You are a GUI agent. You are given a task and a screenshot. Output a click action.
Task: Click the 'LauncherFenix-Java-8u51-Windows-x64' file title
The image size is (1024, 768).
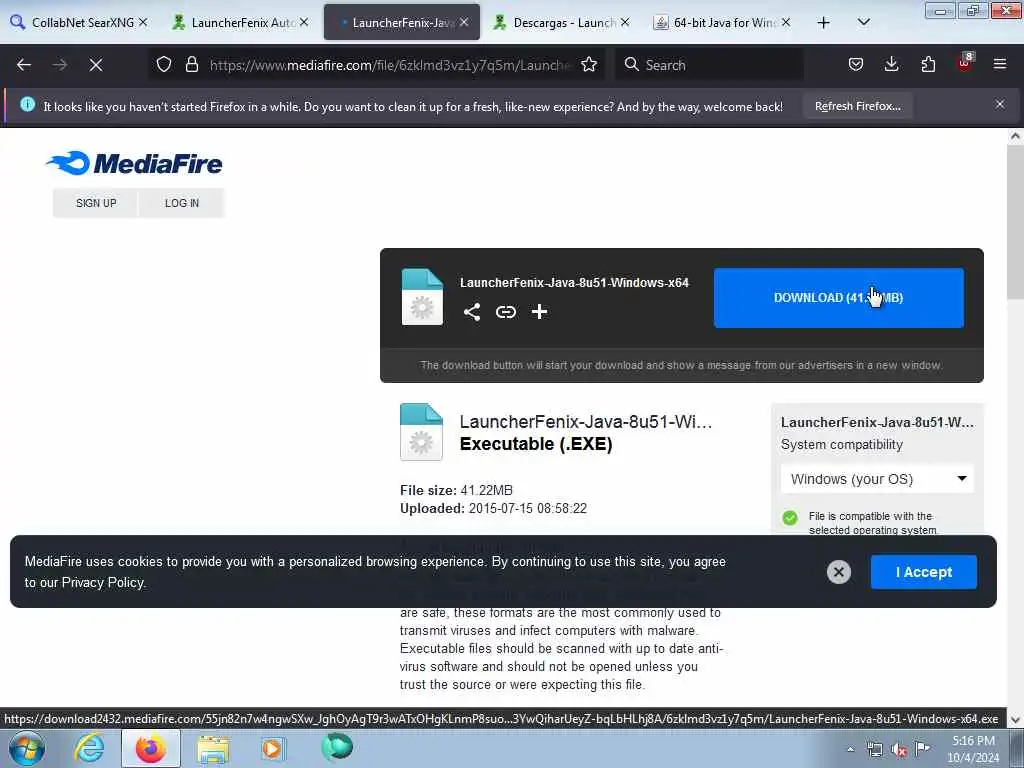coord(574,283)
